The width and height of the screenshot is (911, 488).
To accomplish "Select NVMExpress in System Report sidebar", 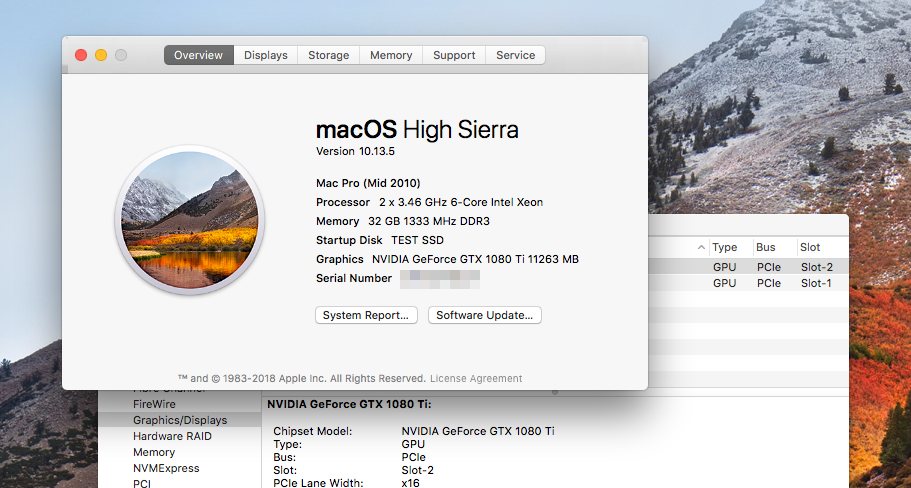I will point(166,468).
